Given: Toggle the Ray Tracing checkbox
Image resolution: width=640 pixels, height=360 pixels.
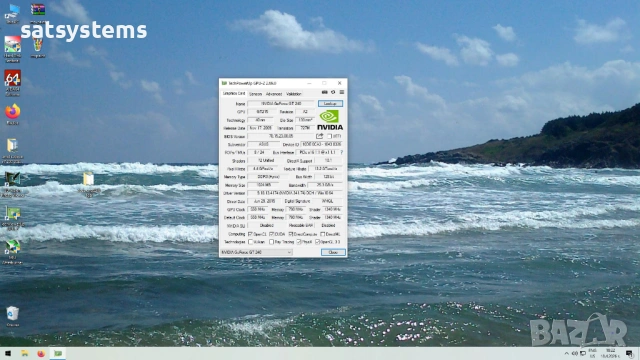Looking at the screenshot, I should [271, 242].
